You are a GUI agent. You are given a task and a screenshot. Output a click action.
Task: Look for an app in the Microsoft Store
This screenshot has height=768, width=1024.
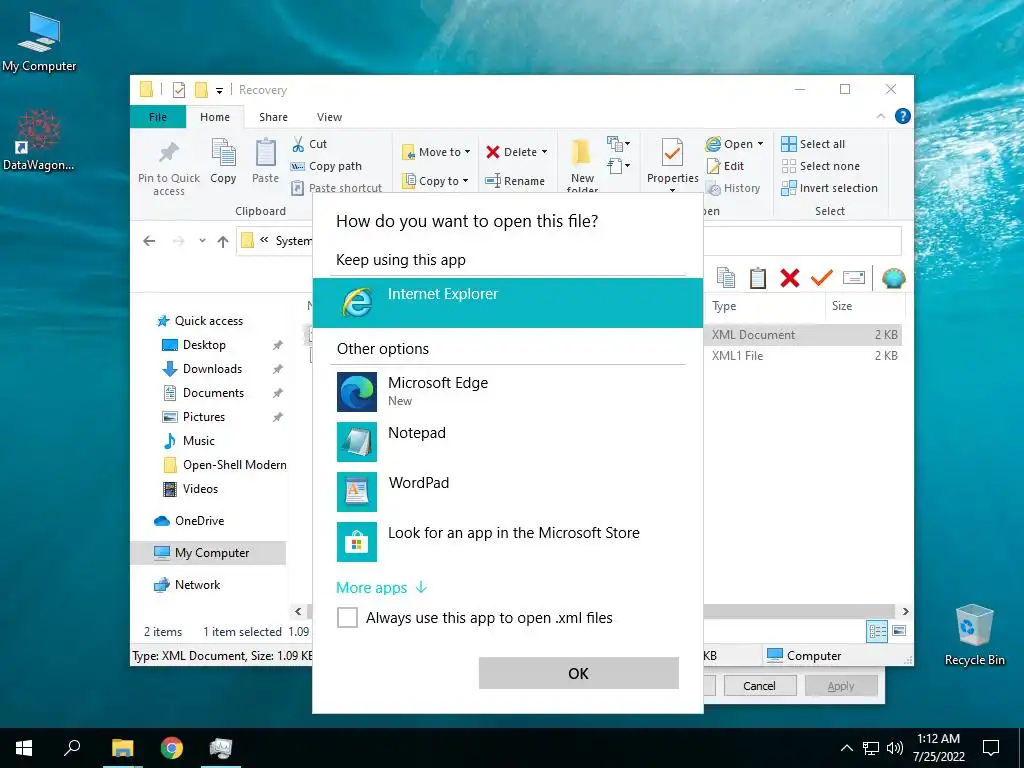507,541
